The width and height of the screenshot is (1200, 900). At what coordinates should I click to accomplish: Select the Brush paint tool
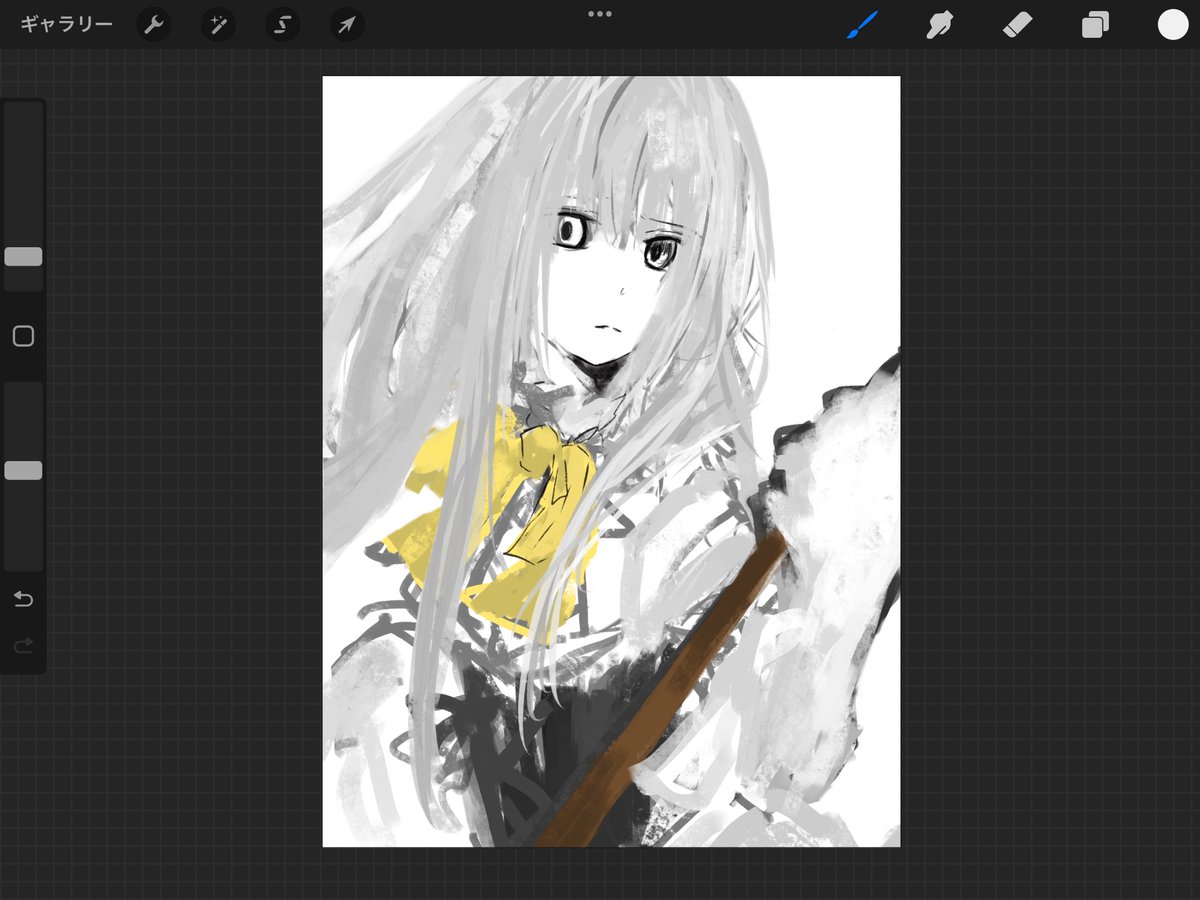tap(861, 25)
